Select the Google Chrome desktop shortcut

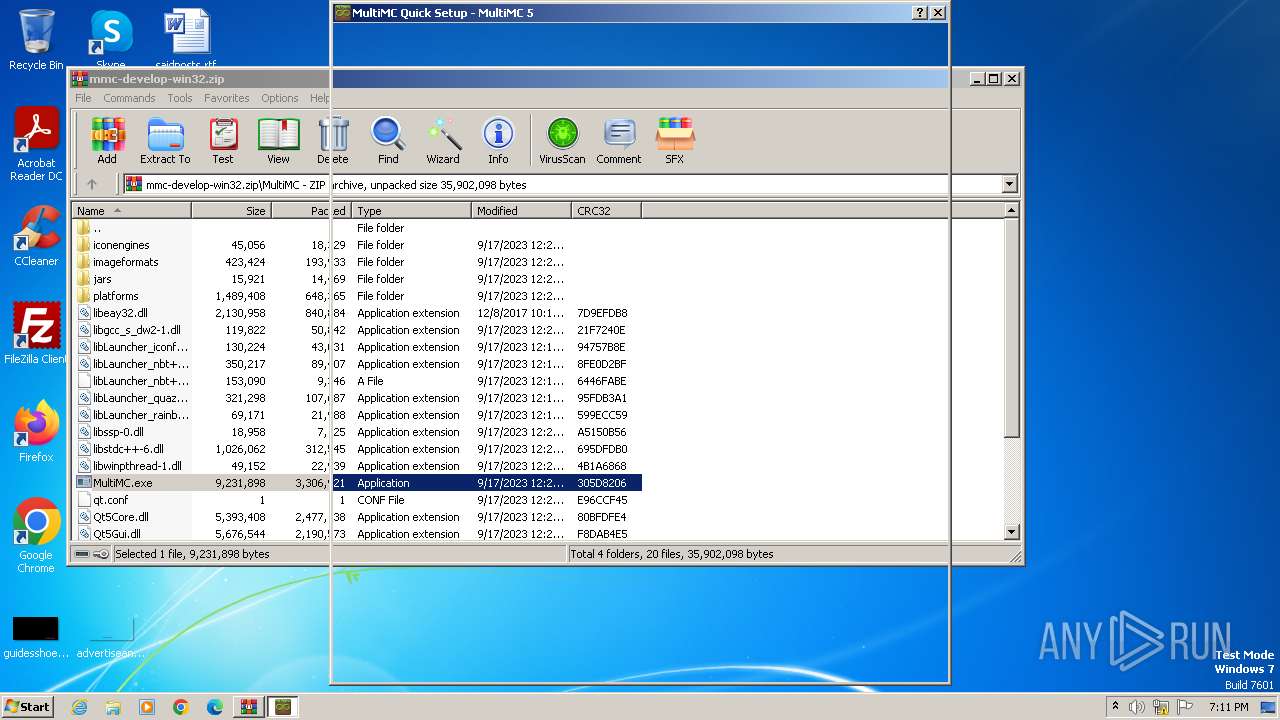click(x=36, y=536)
